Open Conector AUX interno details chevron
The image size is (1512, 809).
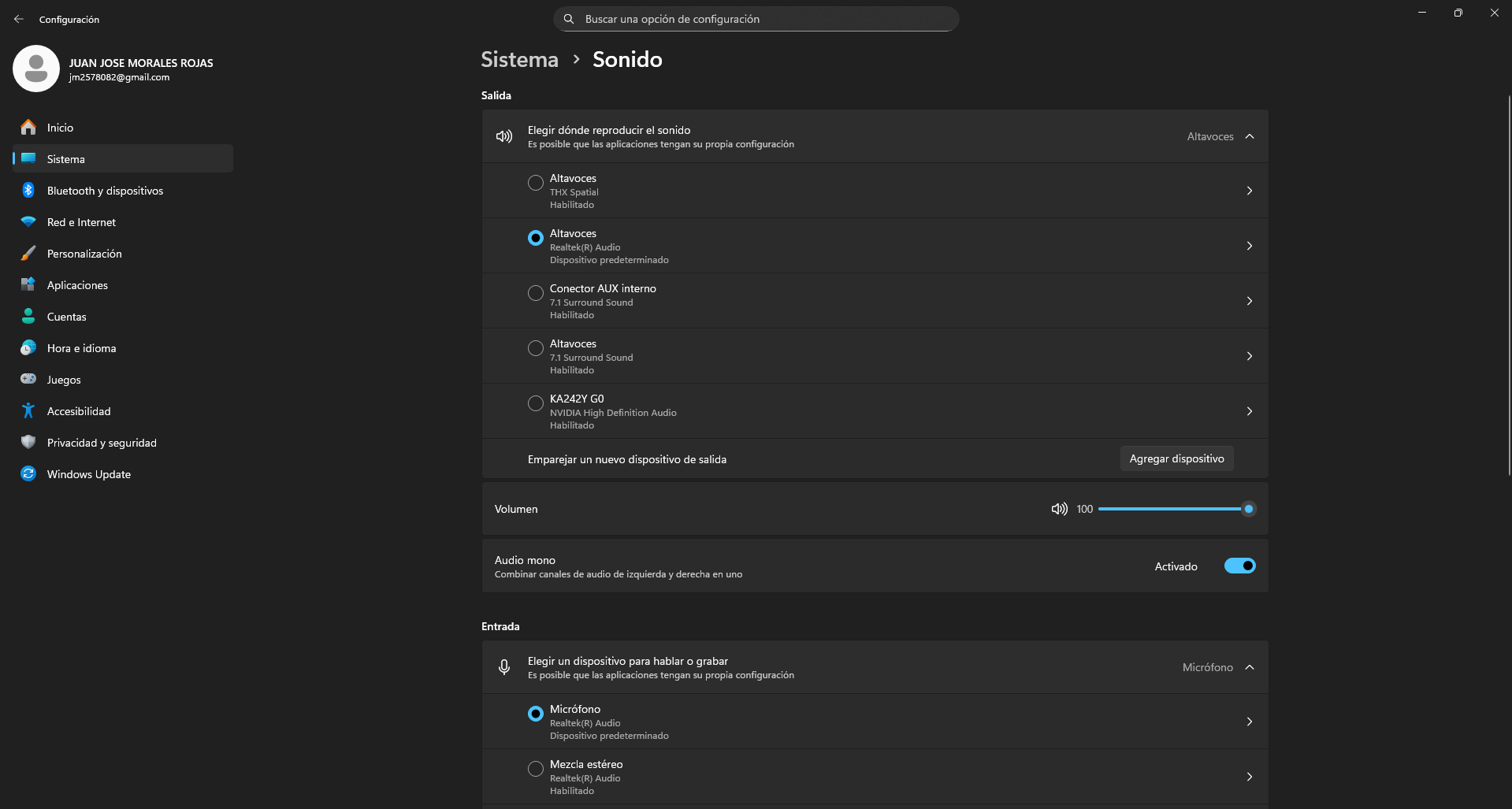[1250, 301]
